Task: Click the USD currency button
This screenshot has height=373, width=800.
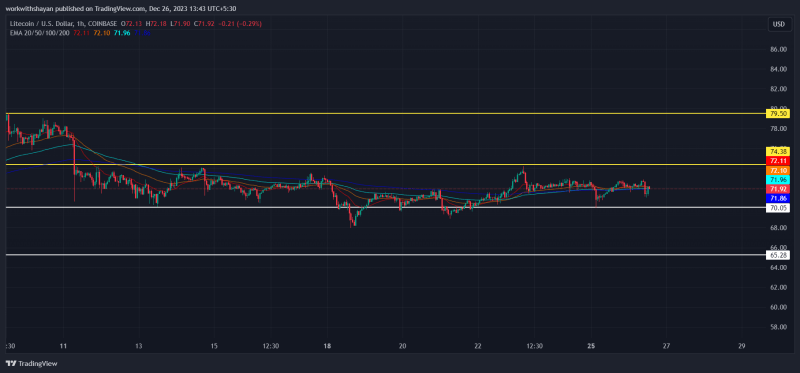Action: pos(778,24)
